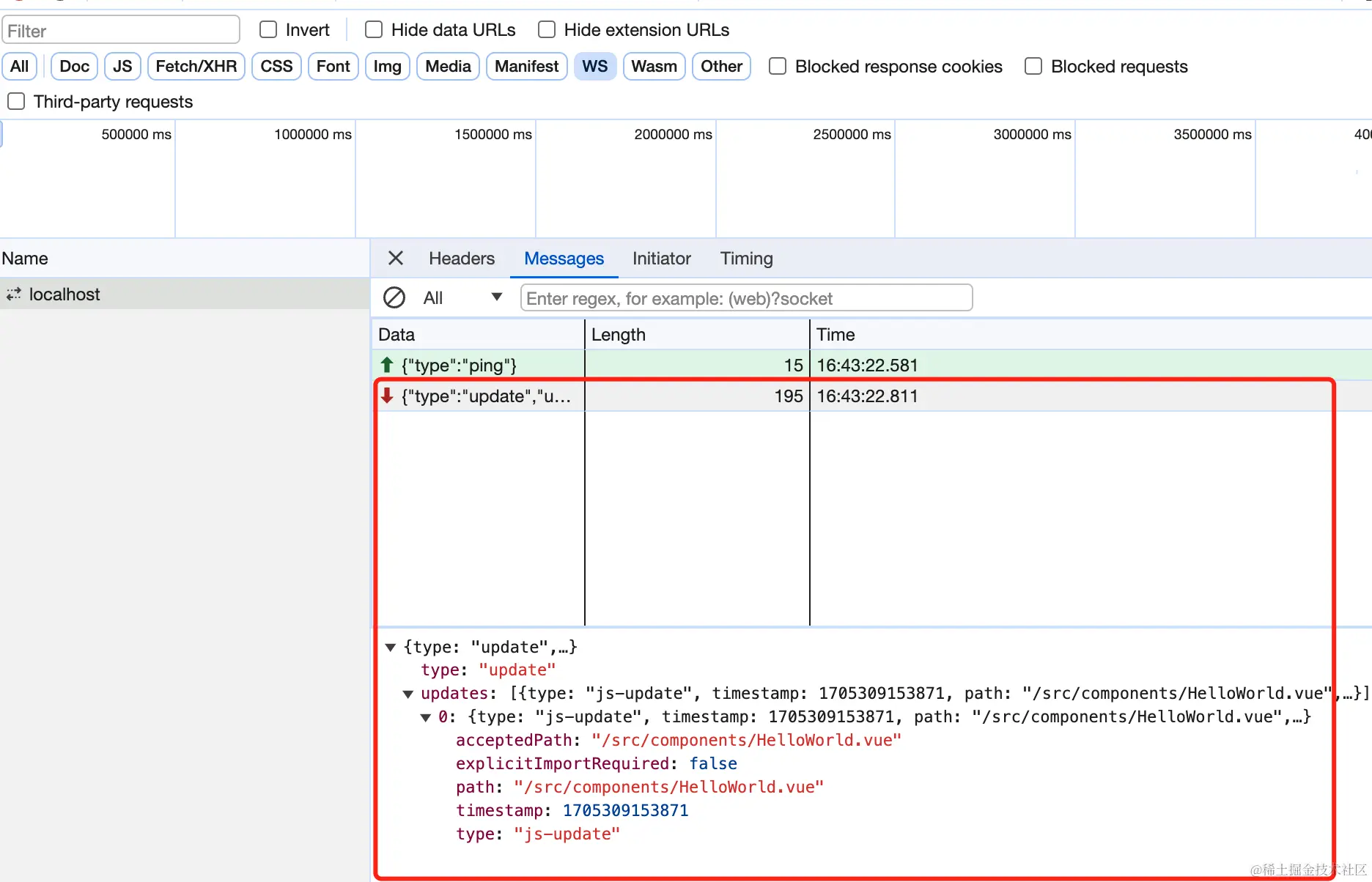Collapse the updates array node

[408, 694]
